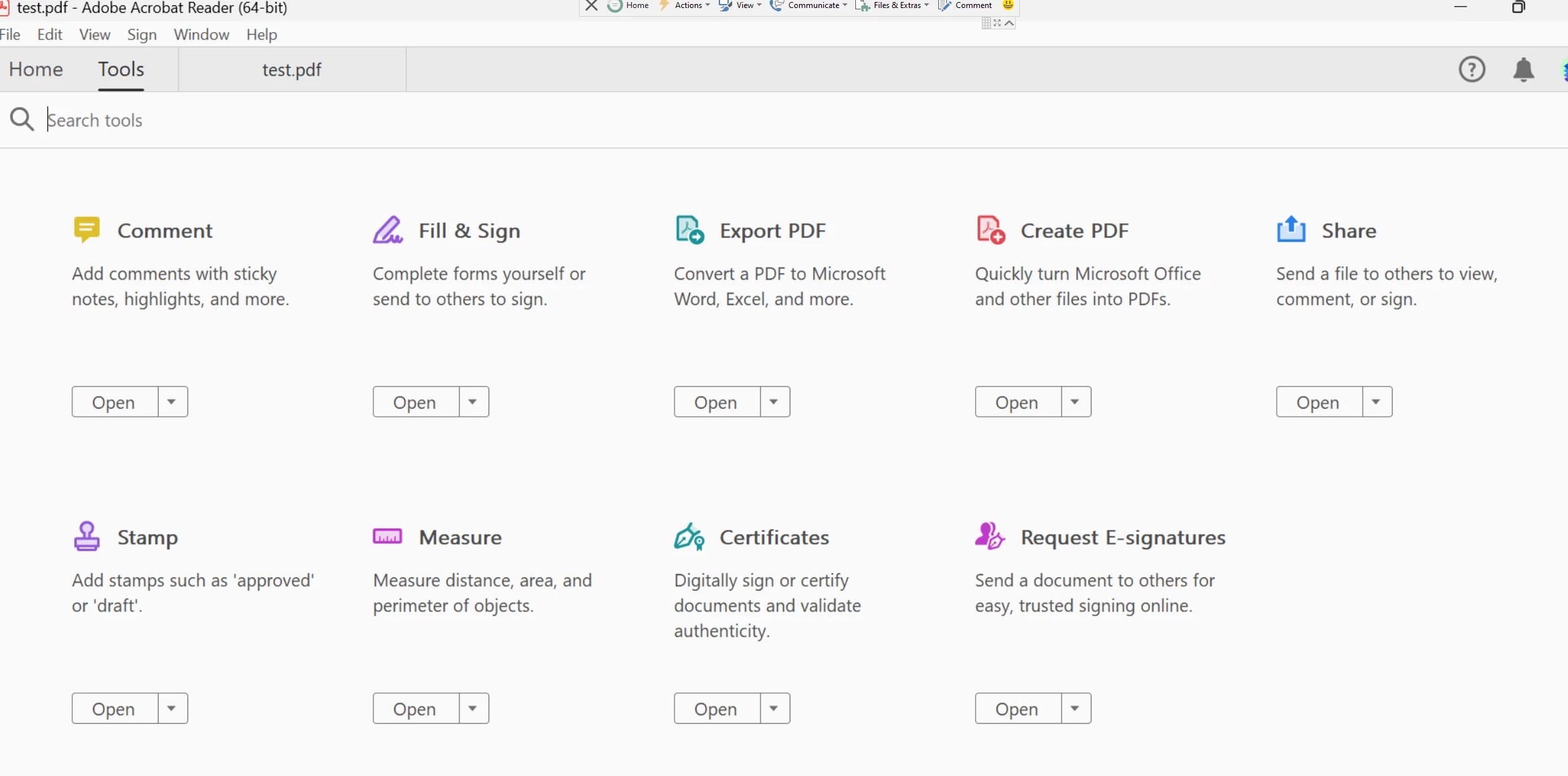Open notifications bell

(1523, 70)
